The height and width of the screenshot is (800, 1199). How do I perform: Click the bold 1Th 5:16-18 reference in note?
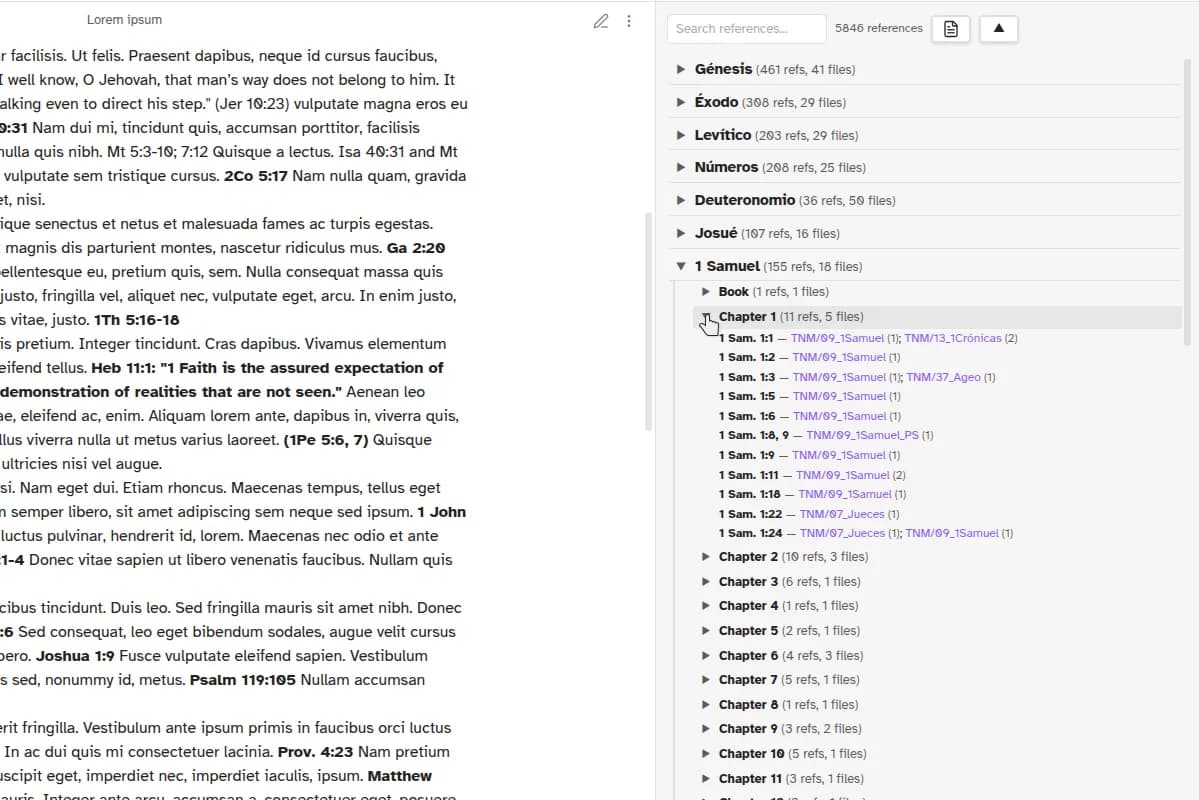click(x=137, y=320)
